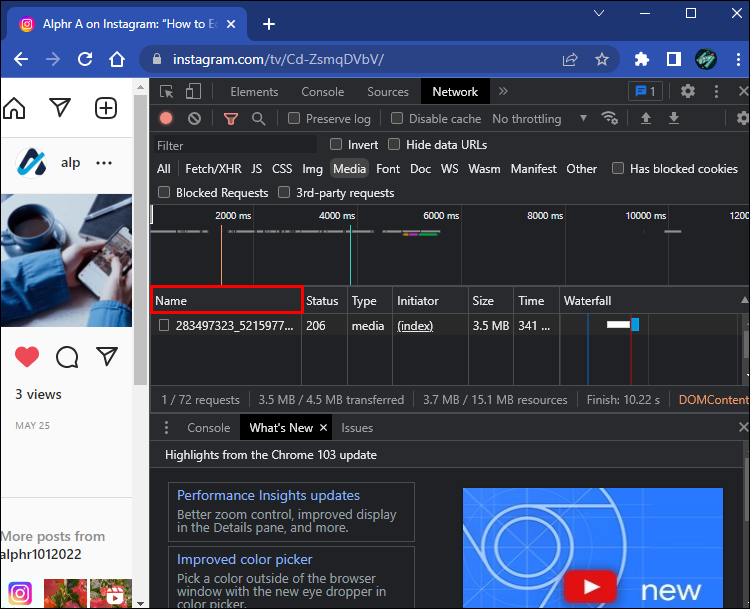Image resolution: width=750 pixels, height=609 pixels.
Task: Click the clear network log icon
Action: point(194,118)
